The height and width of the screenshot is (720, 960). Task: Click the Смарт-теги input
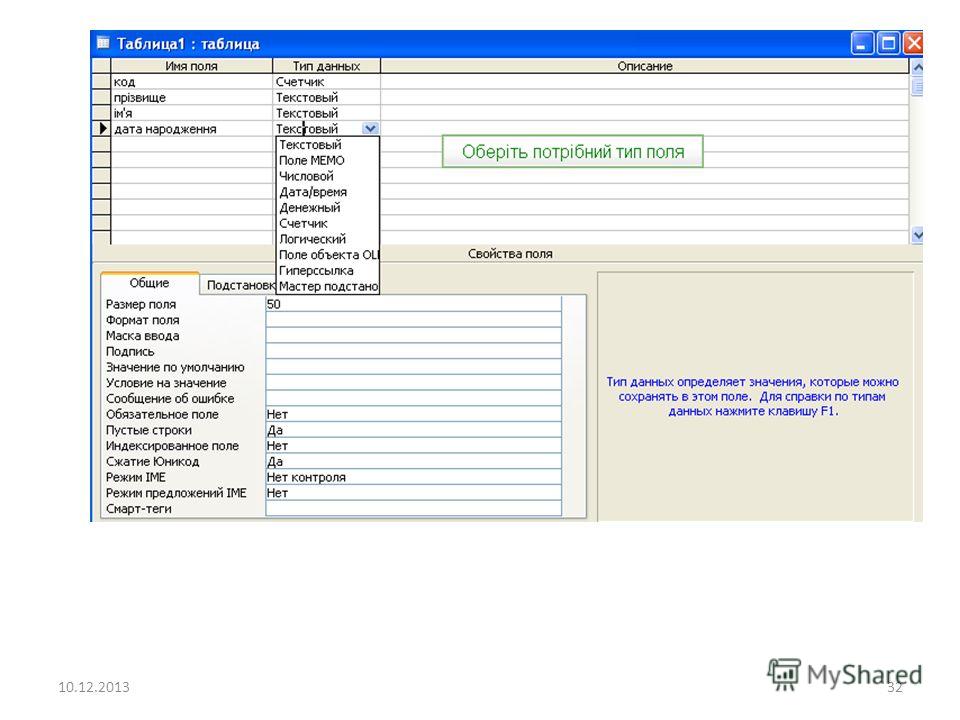coord(413,509)
